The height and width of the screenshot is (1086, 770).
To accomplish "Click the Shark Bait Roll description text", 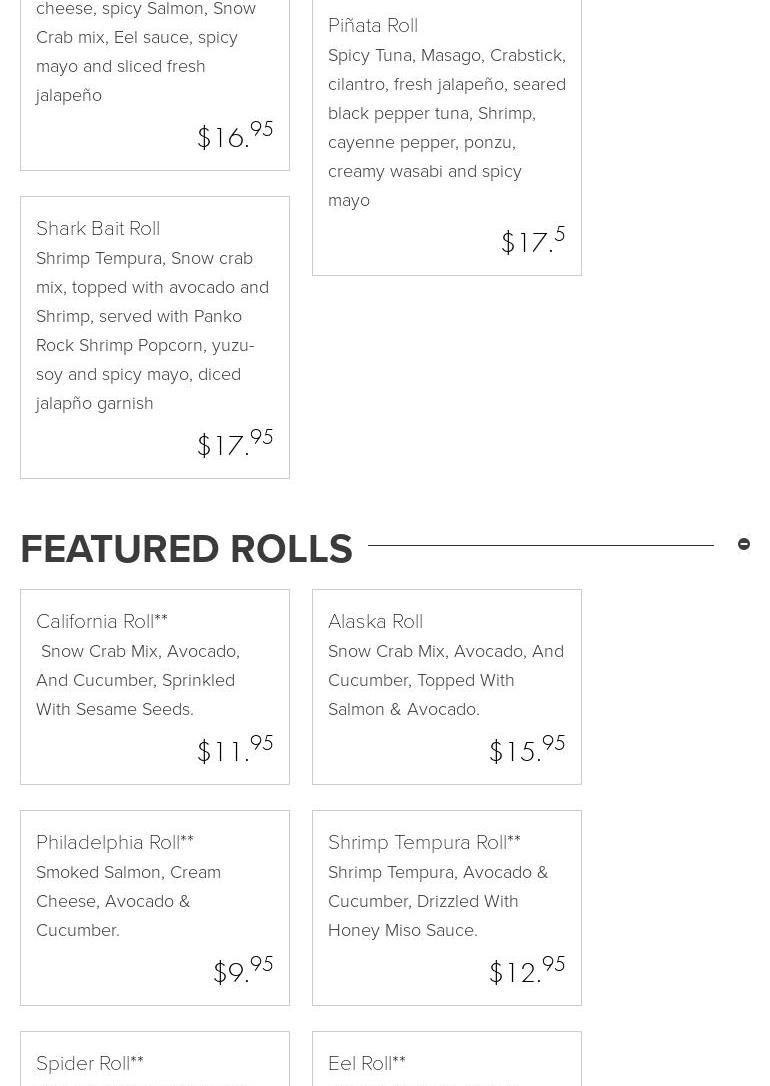I will (152, 331).
